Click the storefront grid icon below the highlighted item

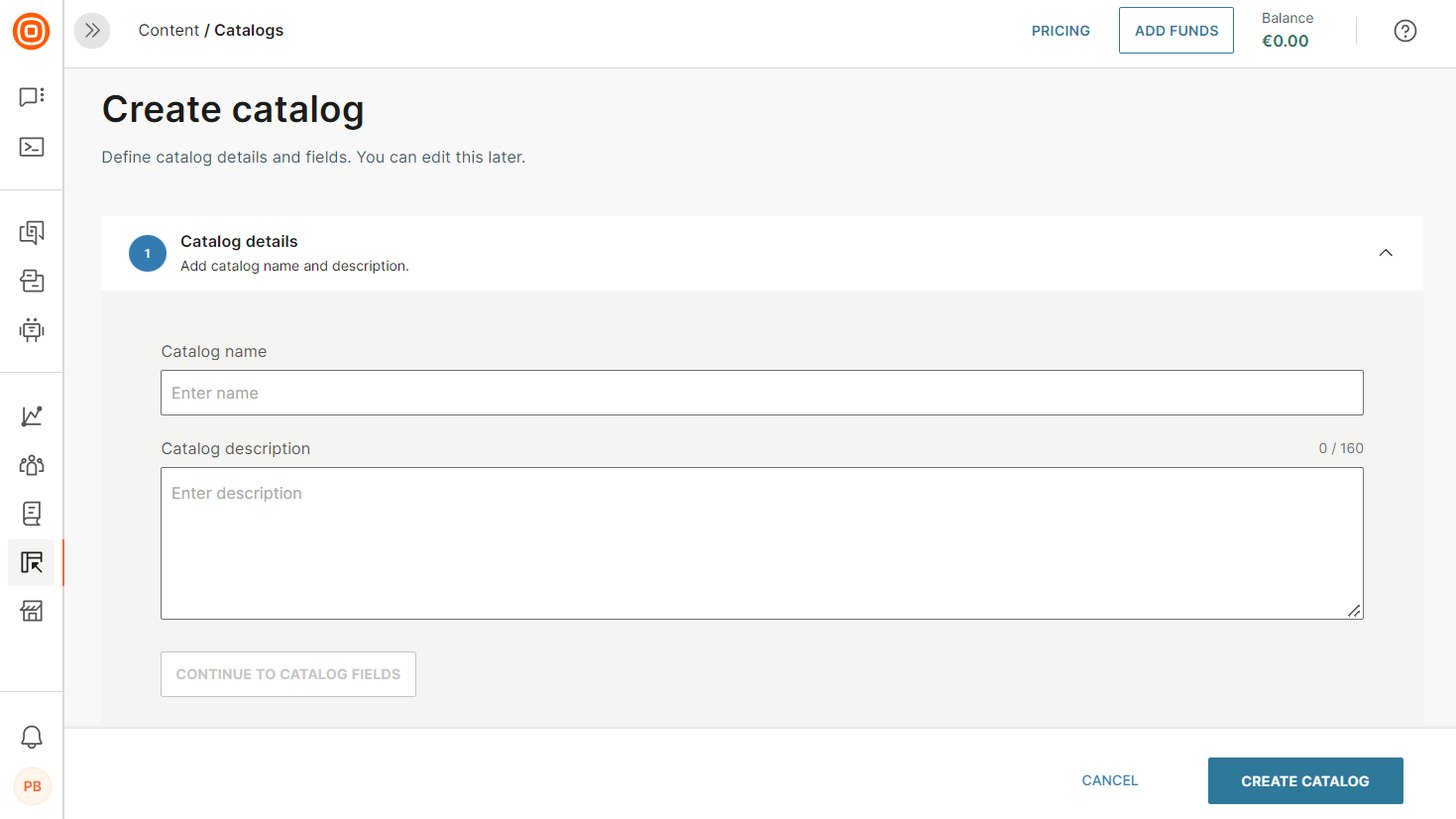(31, 611)
